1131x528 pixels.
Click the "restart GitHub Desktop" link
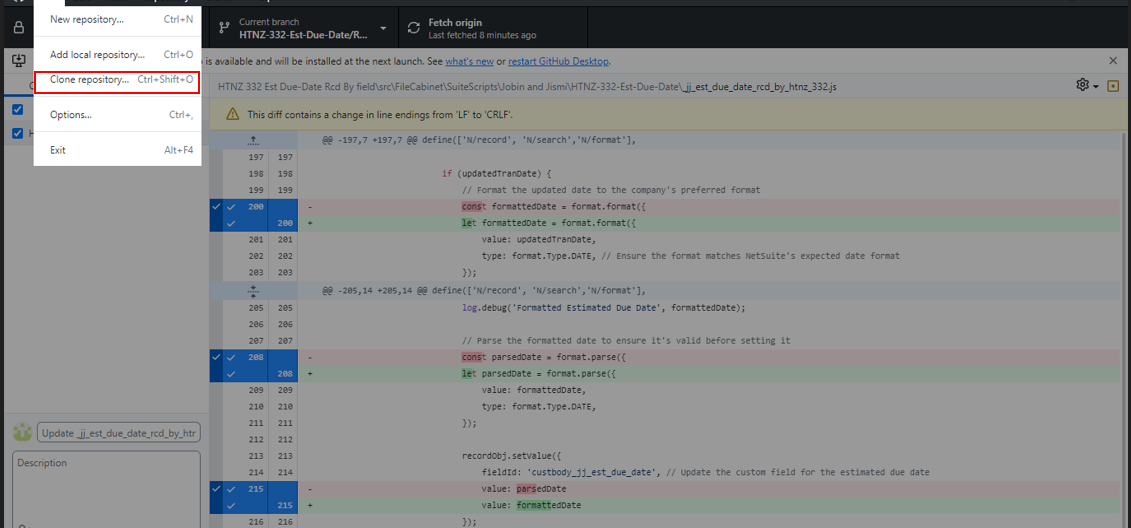point(558,62)
